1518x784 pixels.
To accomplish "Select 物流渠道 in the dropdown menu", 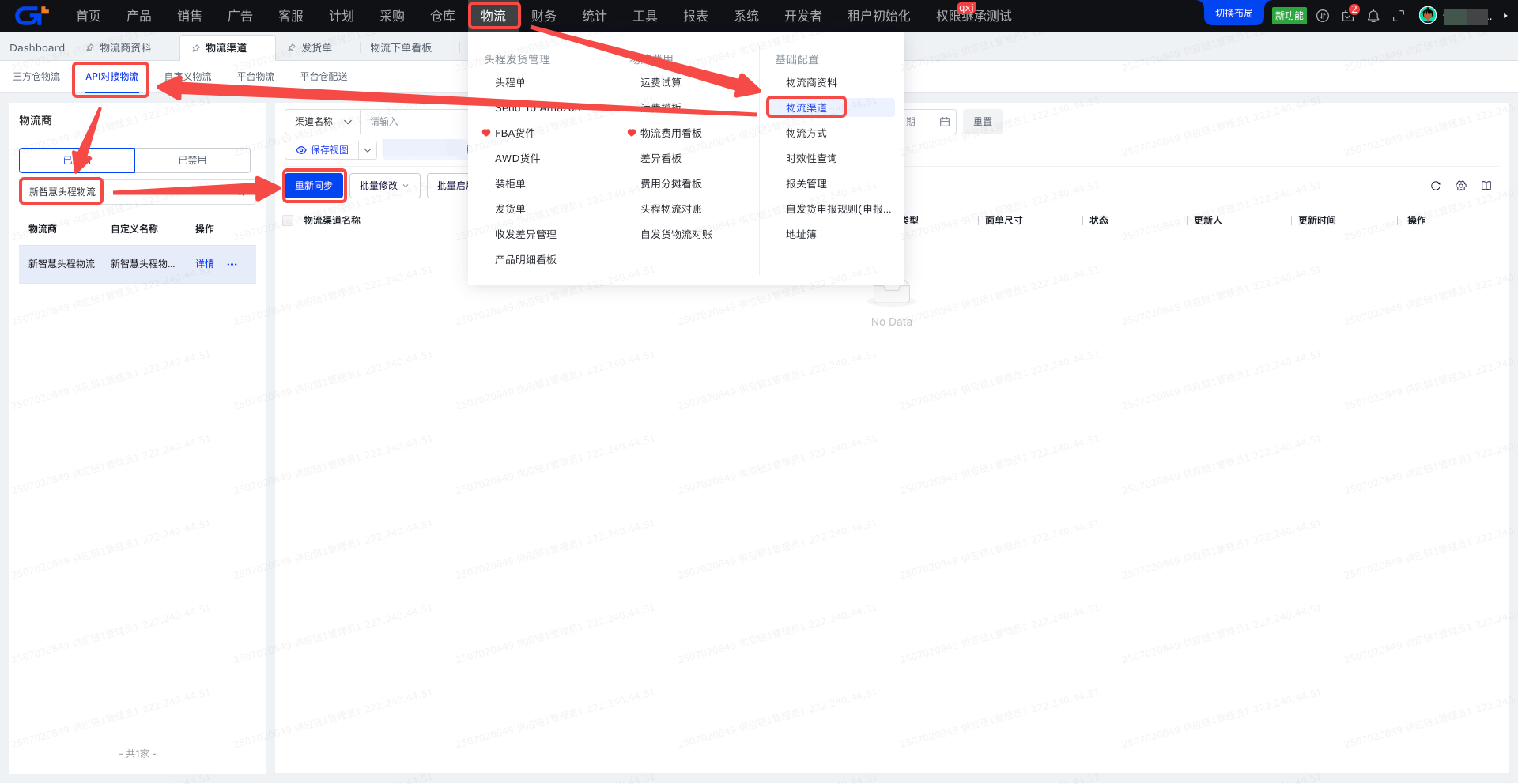I will pos(806,107).
